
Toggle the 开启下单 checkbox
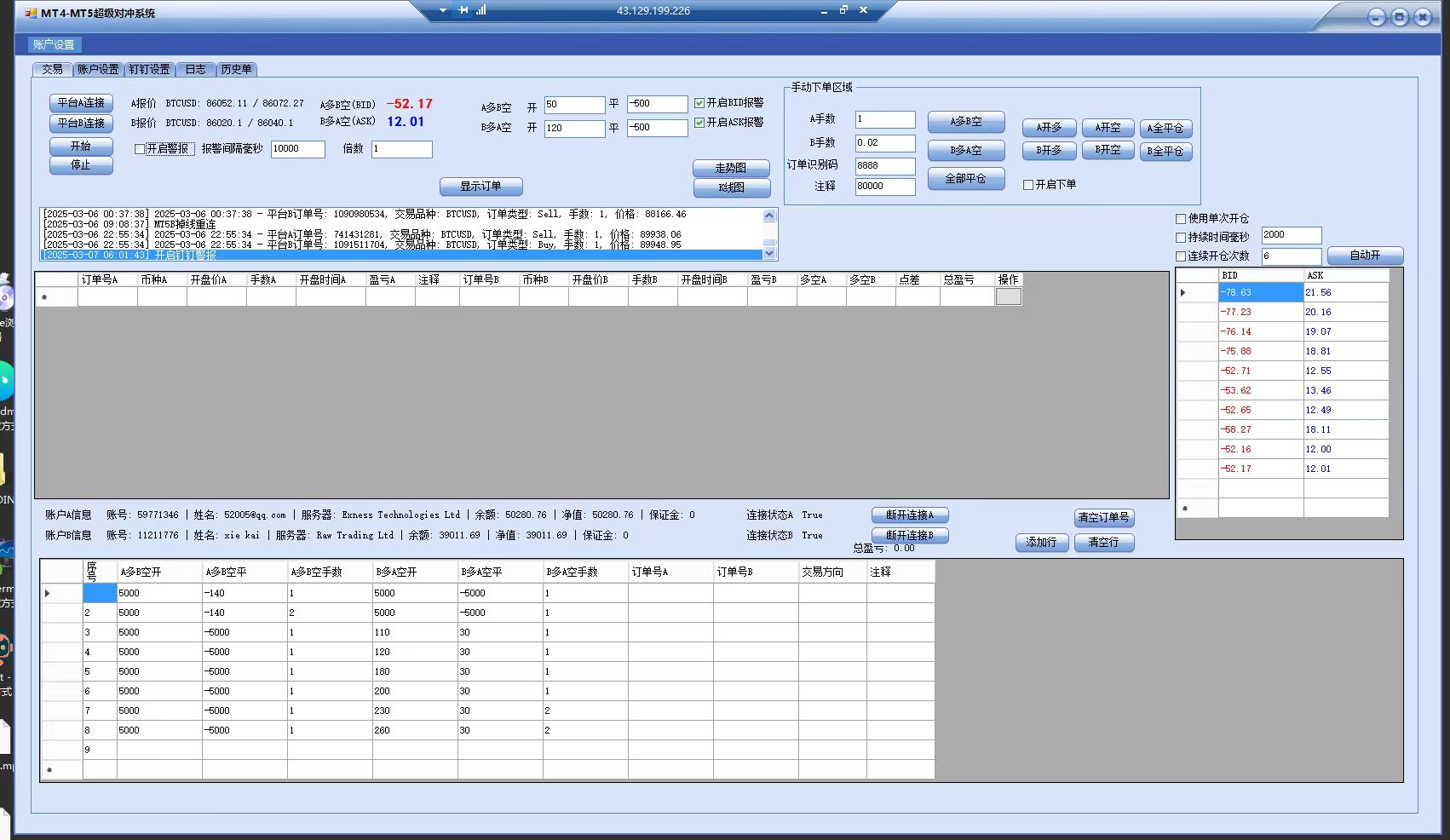pyautogui.click(x=1028, y=185)
